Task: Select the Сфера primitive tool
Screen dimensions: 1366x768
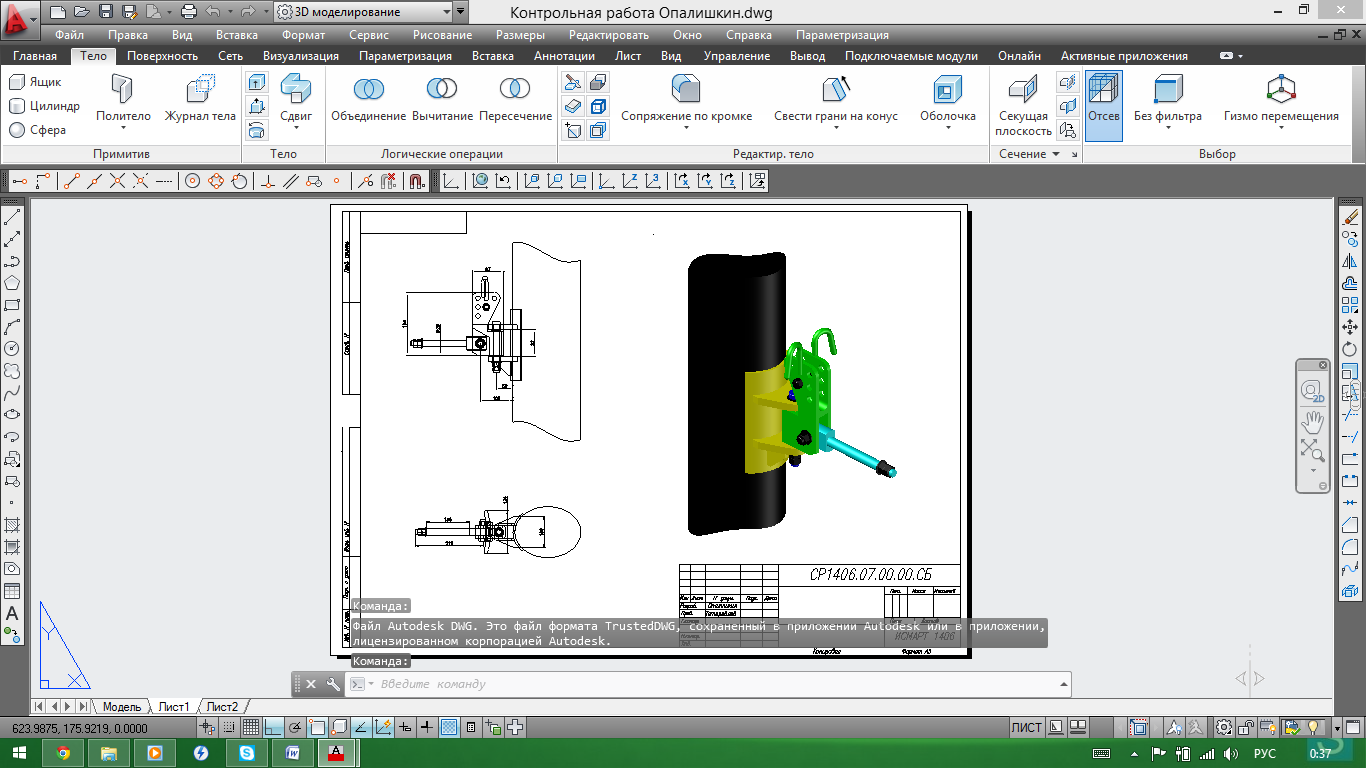Action: 38,129
